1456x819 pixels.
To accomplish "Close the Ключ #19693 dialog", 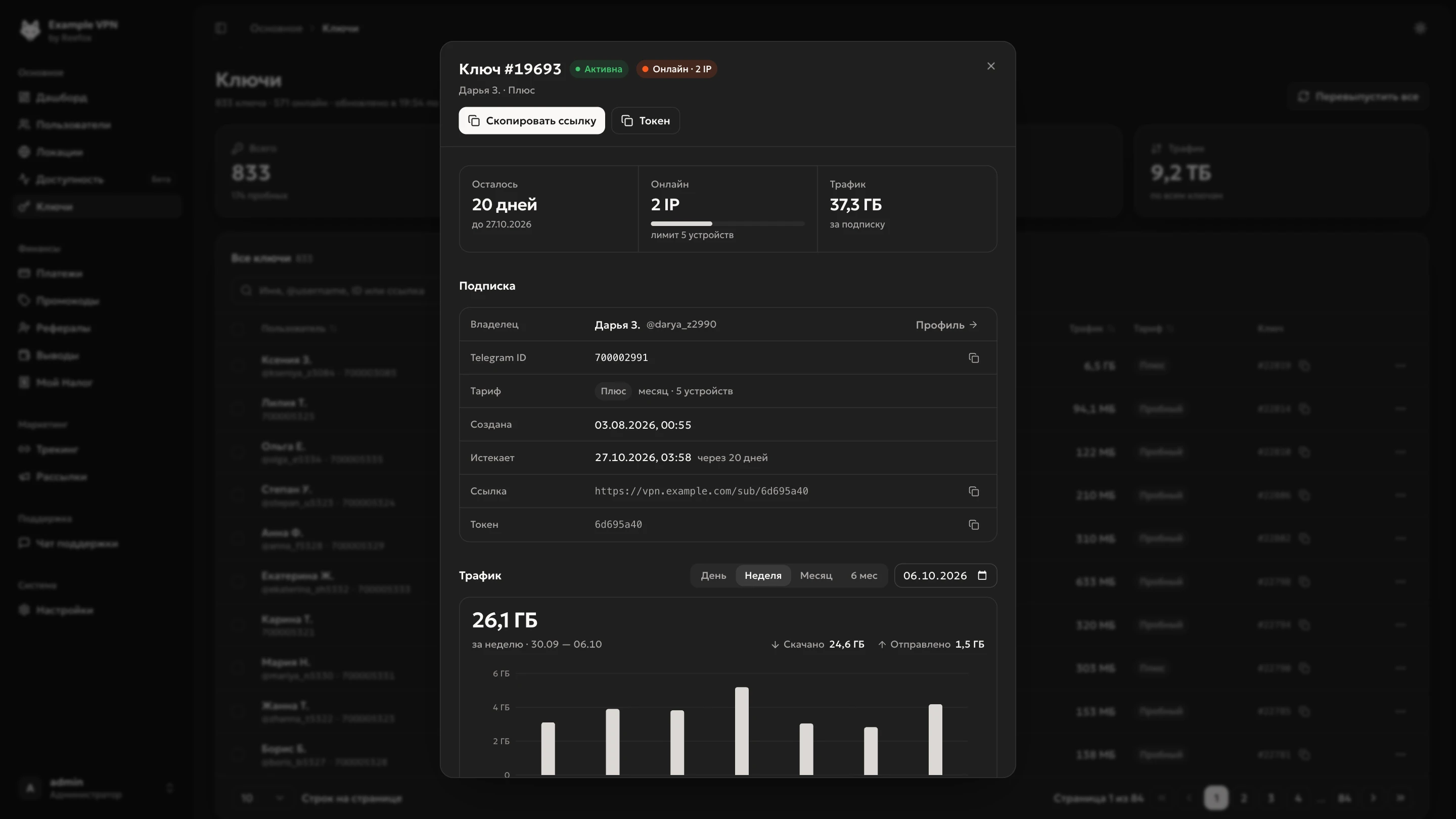I will coord(991,66).
